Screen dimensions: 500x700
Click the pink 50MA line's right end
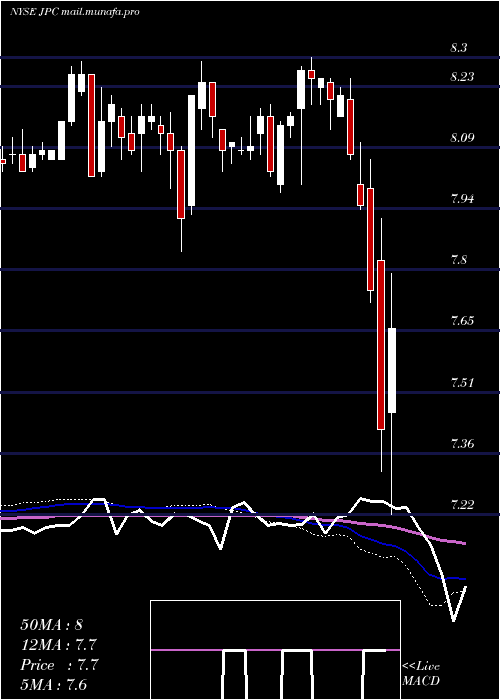pos(464,543)
